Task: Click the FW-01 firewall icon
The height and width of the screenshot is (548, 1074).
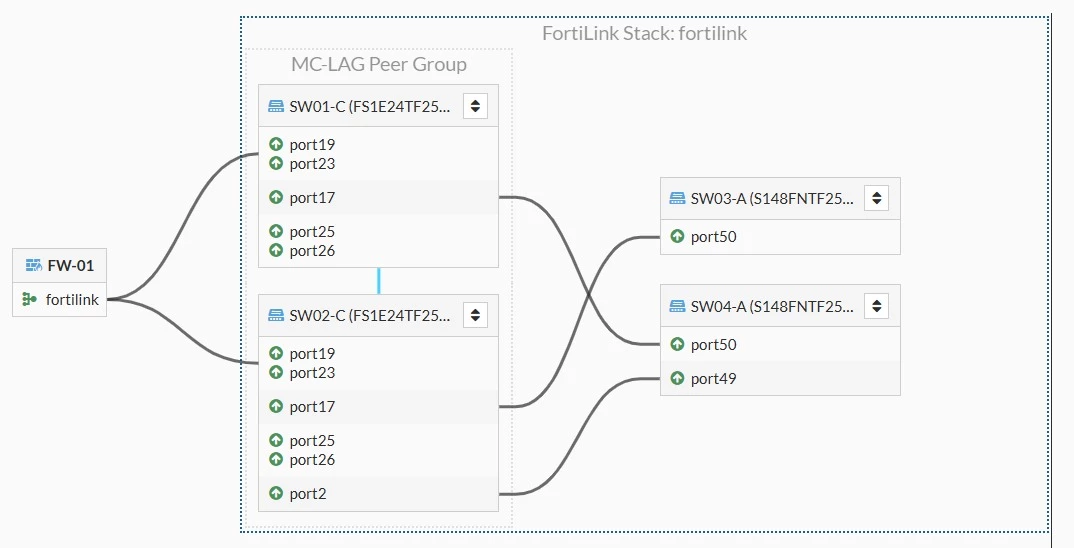Action: (x=34, y=265)
